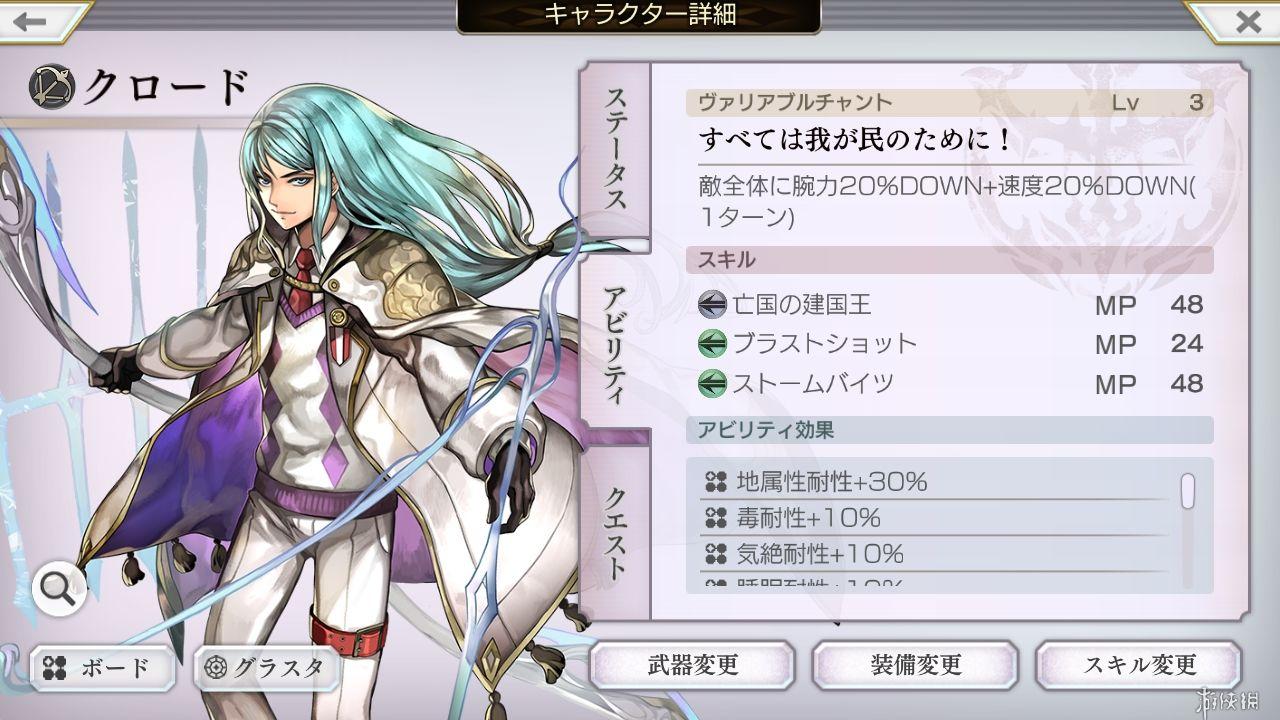Click the 気絶耐性+10% ability icon
The height and width of the screenshot is (720, 1280).
715,553
